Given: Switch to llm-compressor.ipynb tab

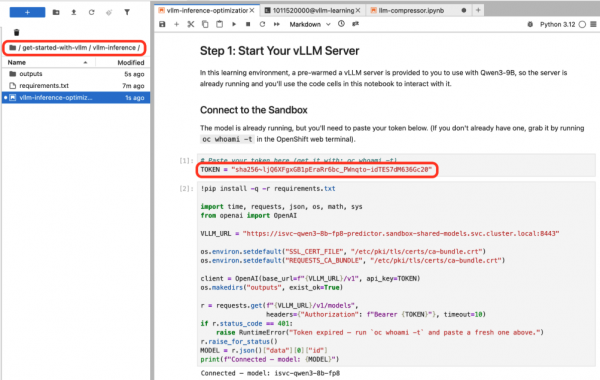Looking at the screenshot, I should point(411,10).
